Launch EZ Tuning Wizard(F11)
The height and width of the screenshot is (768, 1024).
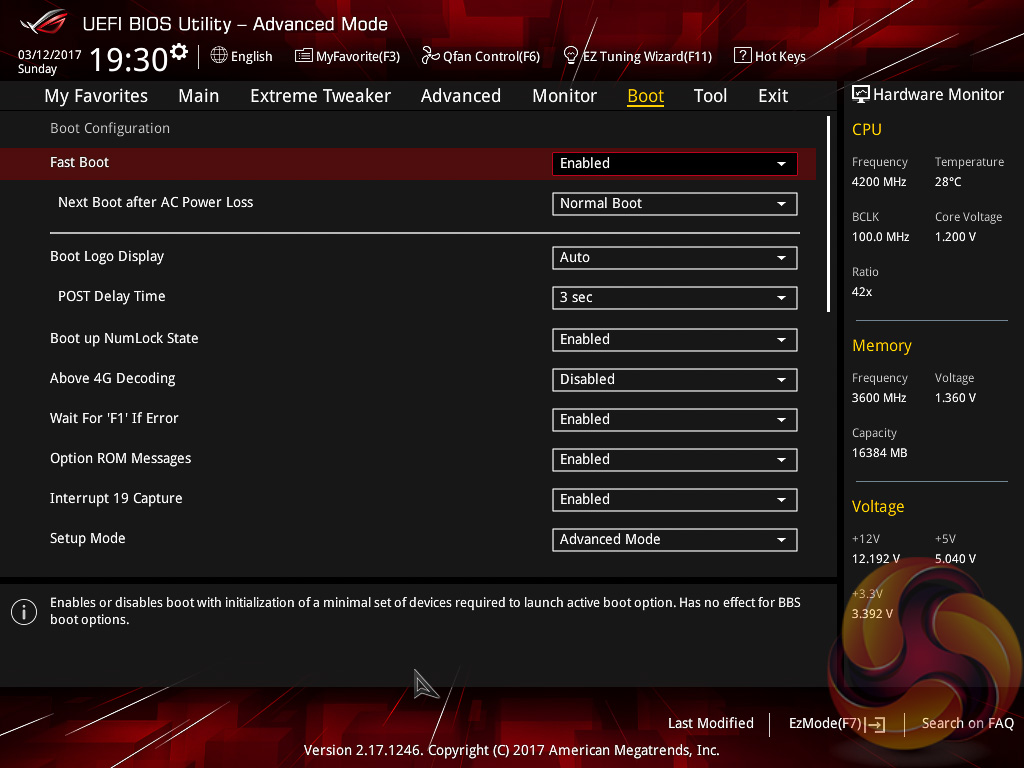[637, 56]
